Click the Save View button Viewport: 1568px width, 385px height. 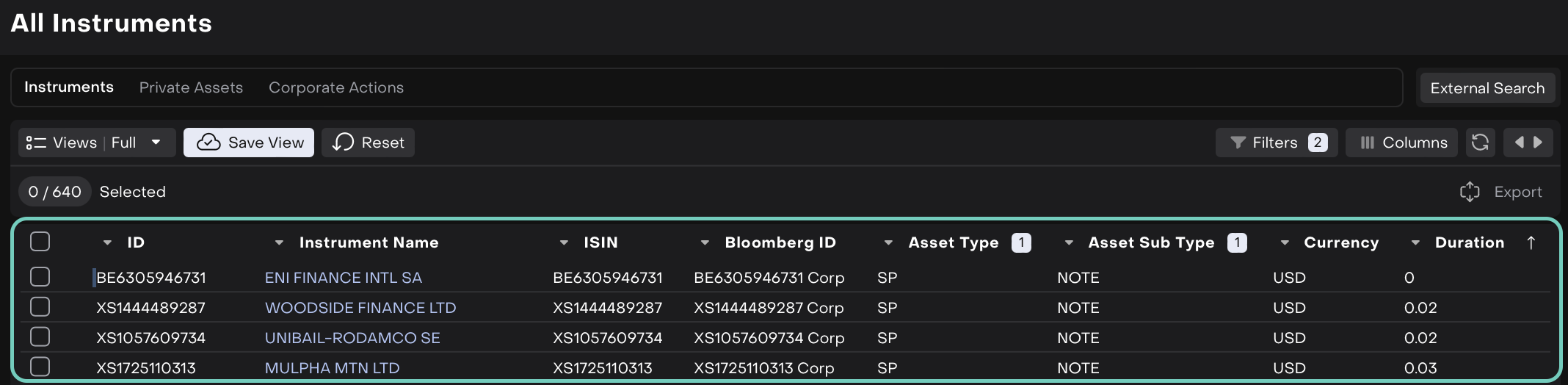(x=249, y=143)
